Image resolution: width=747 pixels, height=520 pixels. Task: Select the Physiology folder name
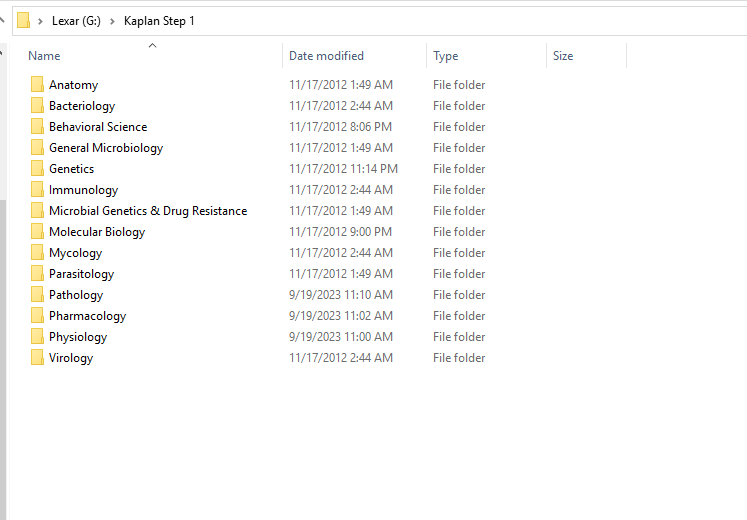click(x=78, y=337)
